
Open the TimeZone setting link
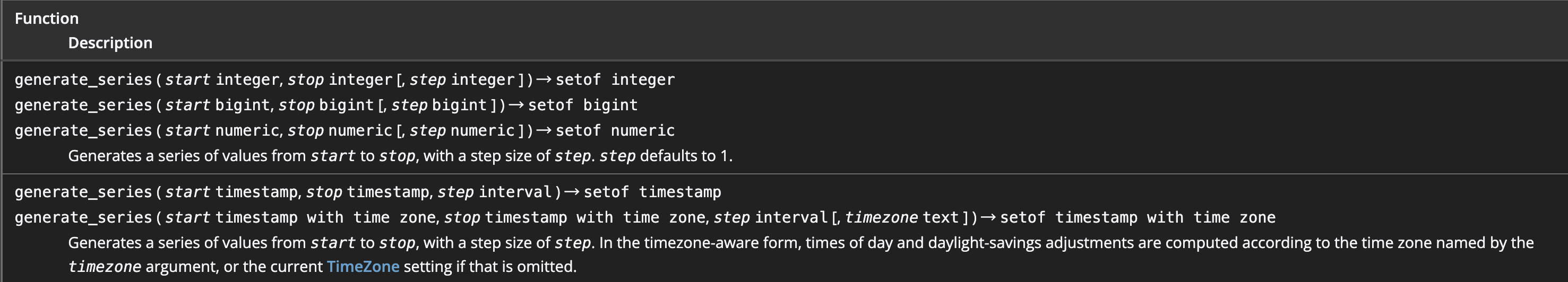coord(363,267)
